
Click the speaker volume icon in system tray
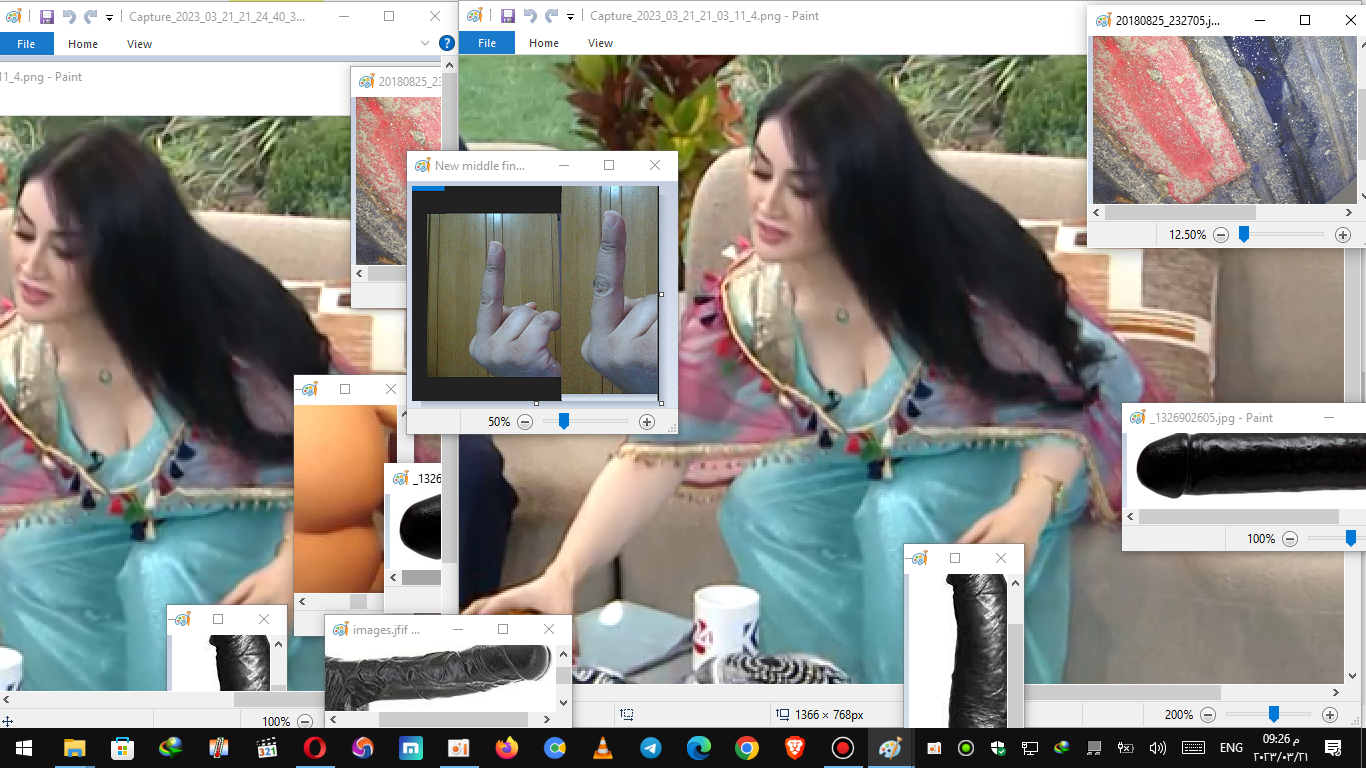[x=1158, y=748]
